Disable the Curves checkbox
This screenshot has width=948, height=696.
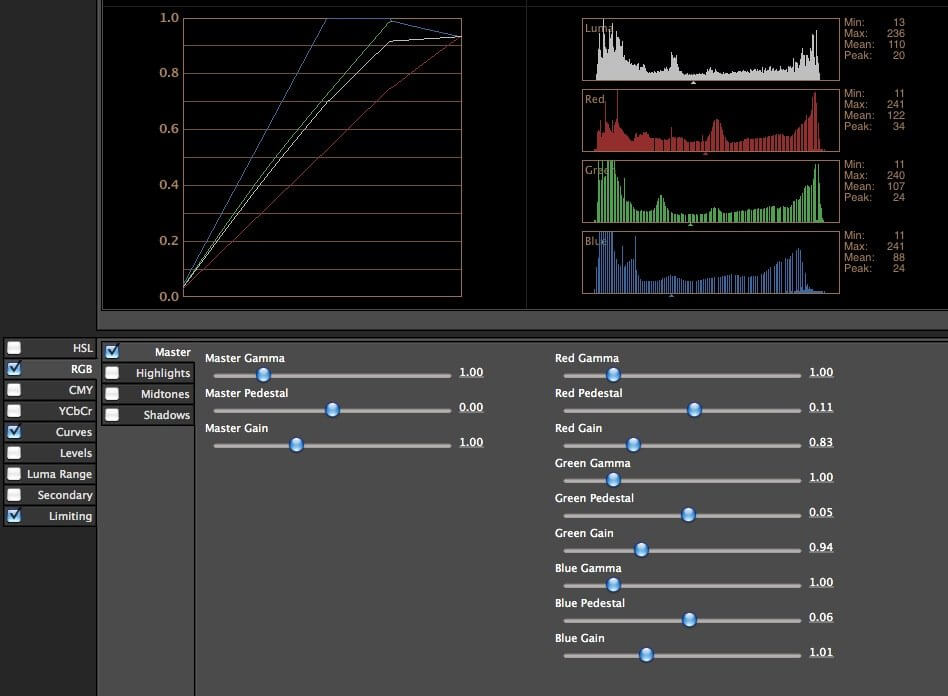(14, 432)
